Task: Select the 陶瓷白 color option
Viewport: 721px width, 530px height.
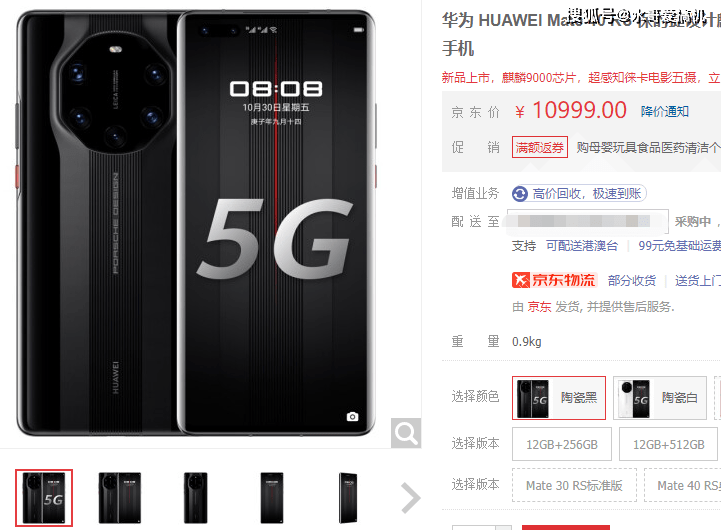Action: coord(660,398)
